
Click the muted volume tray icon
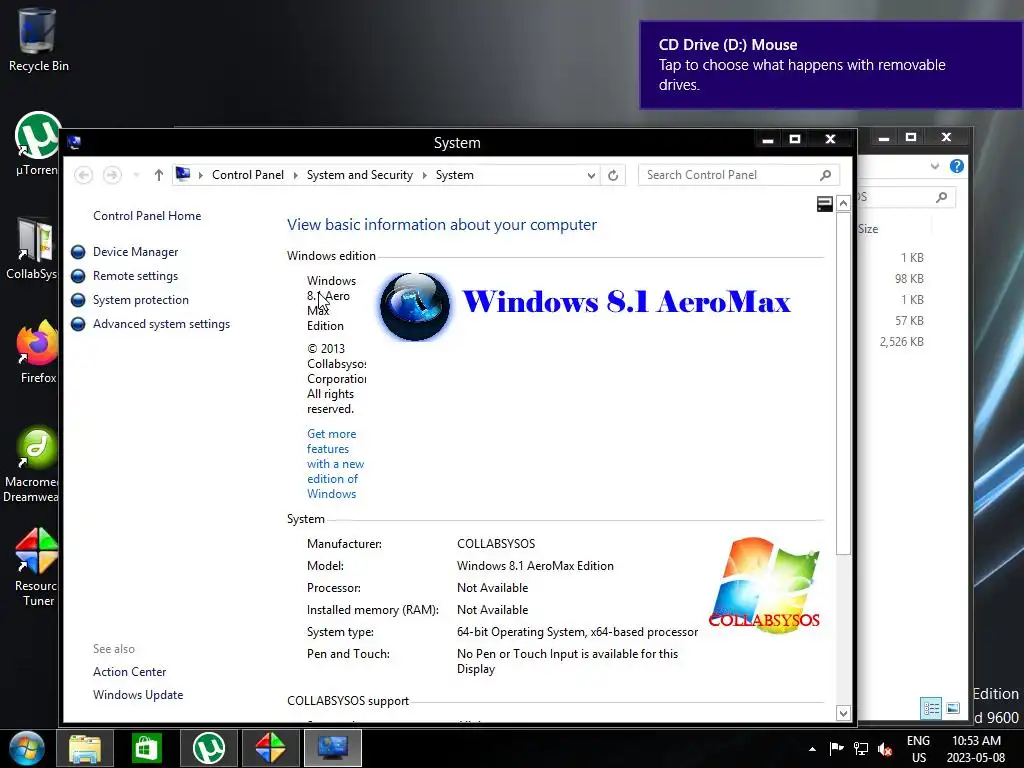(x=885, y=749)
